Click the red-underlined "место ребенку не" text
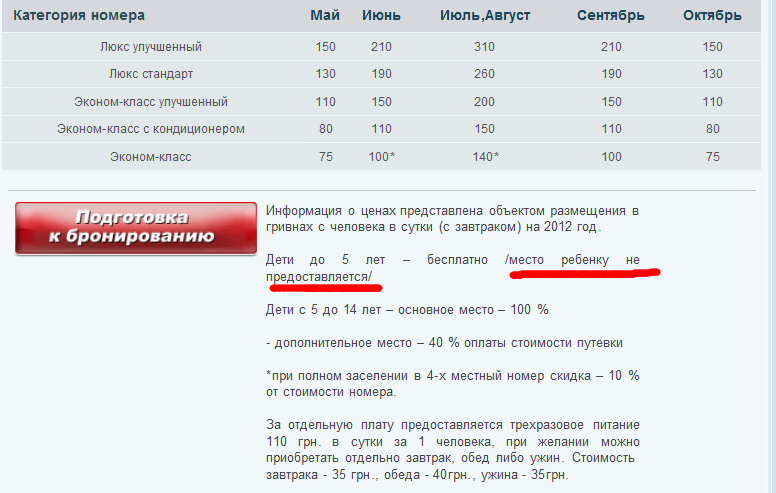This screenshot has height=493, width=776. coord(572,260)
